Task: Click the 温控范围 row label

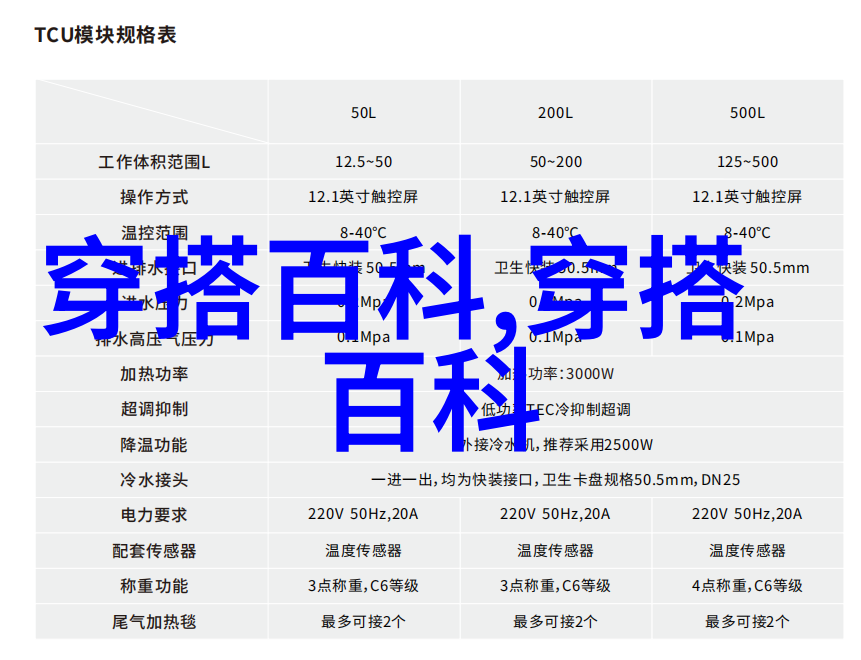Action: point(153,233)
